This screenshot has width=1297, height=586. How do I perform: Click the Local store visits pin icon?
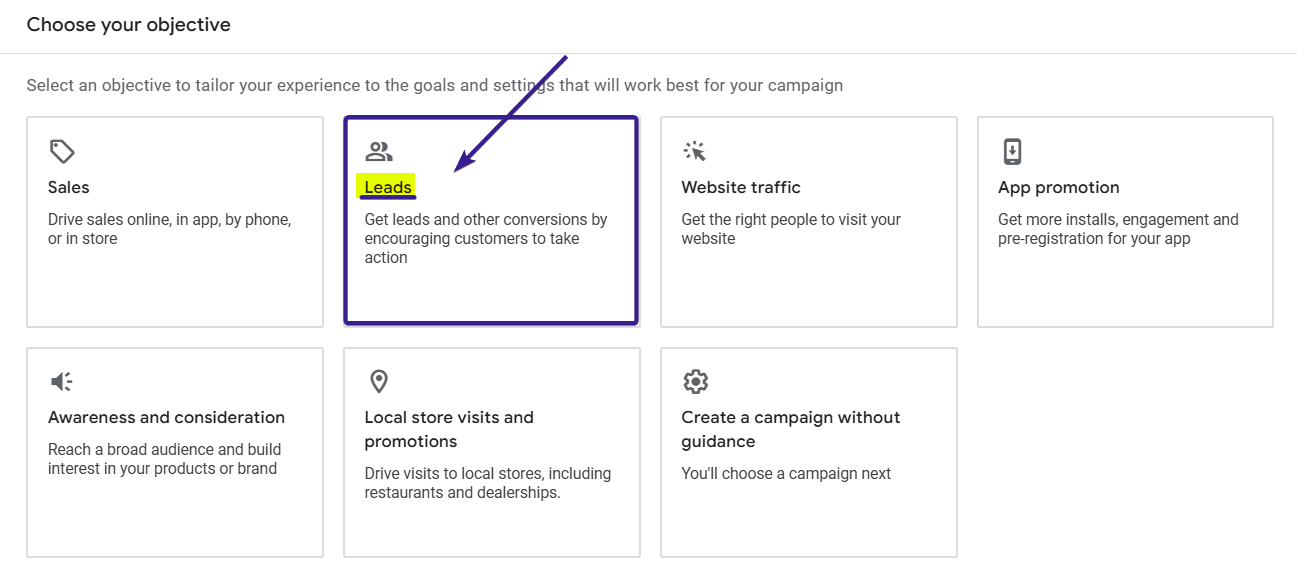pyautogui.click(x=378, y=380)
